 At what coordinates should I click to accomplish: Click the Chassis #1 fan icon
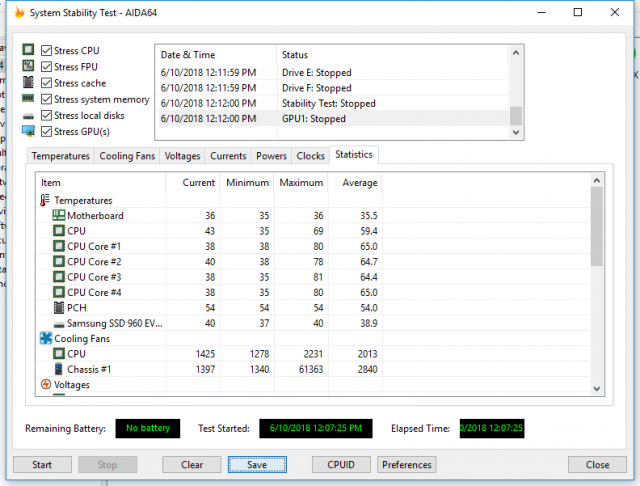click(x=58, y=369)
